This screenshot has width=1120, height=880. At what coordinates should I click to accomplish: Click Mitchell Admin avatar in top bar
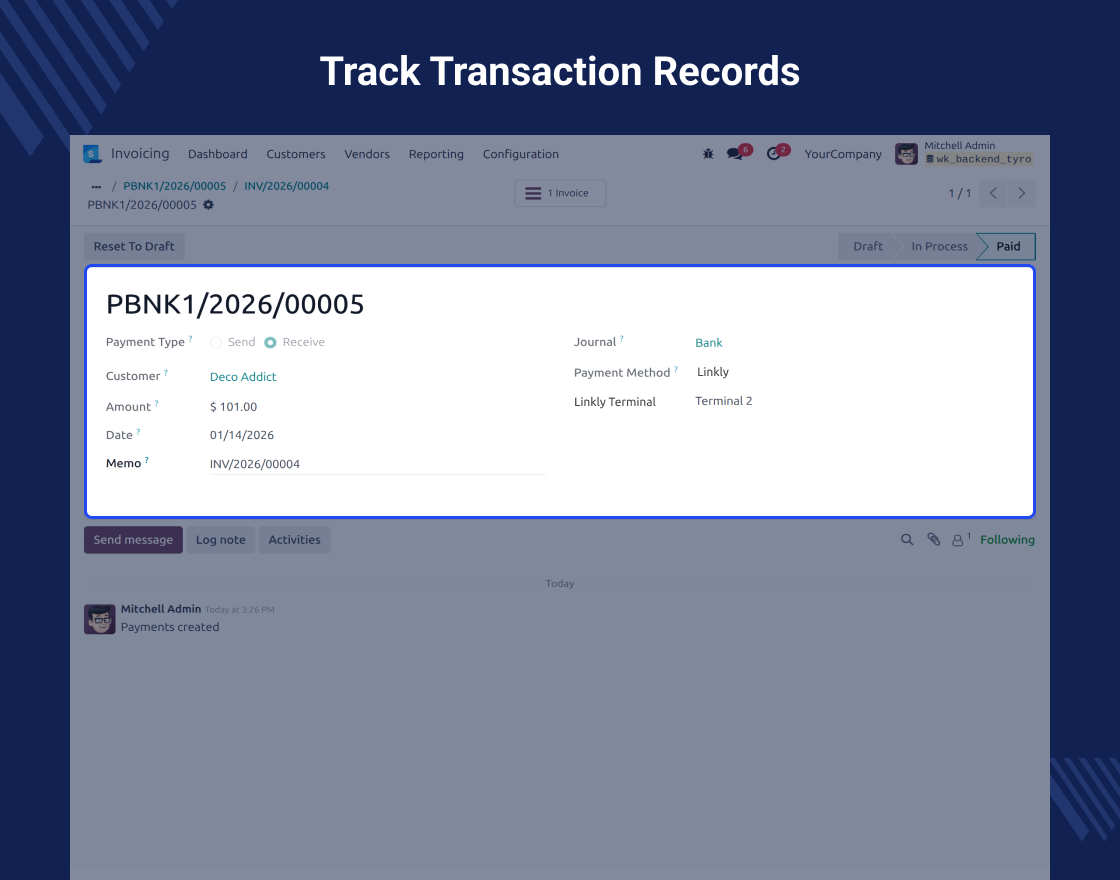pos(906,154)
